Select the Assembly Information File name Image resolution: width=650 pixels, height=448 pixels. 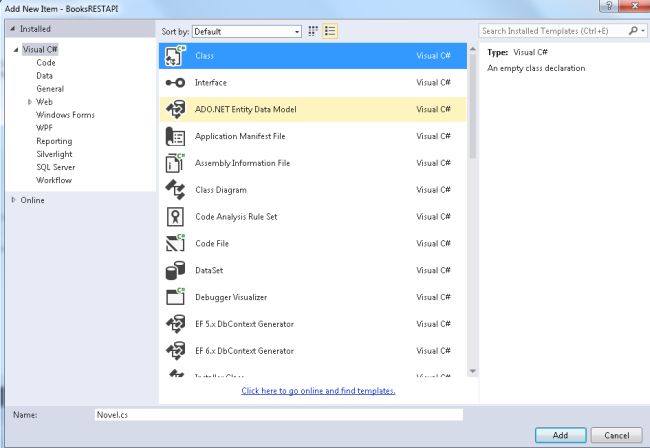click(x=243, y=163)
